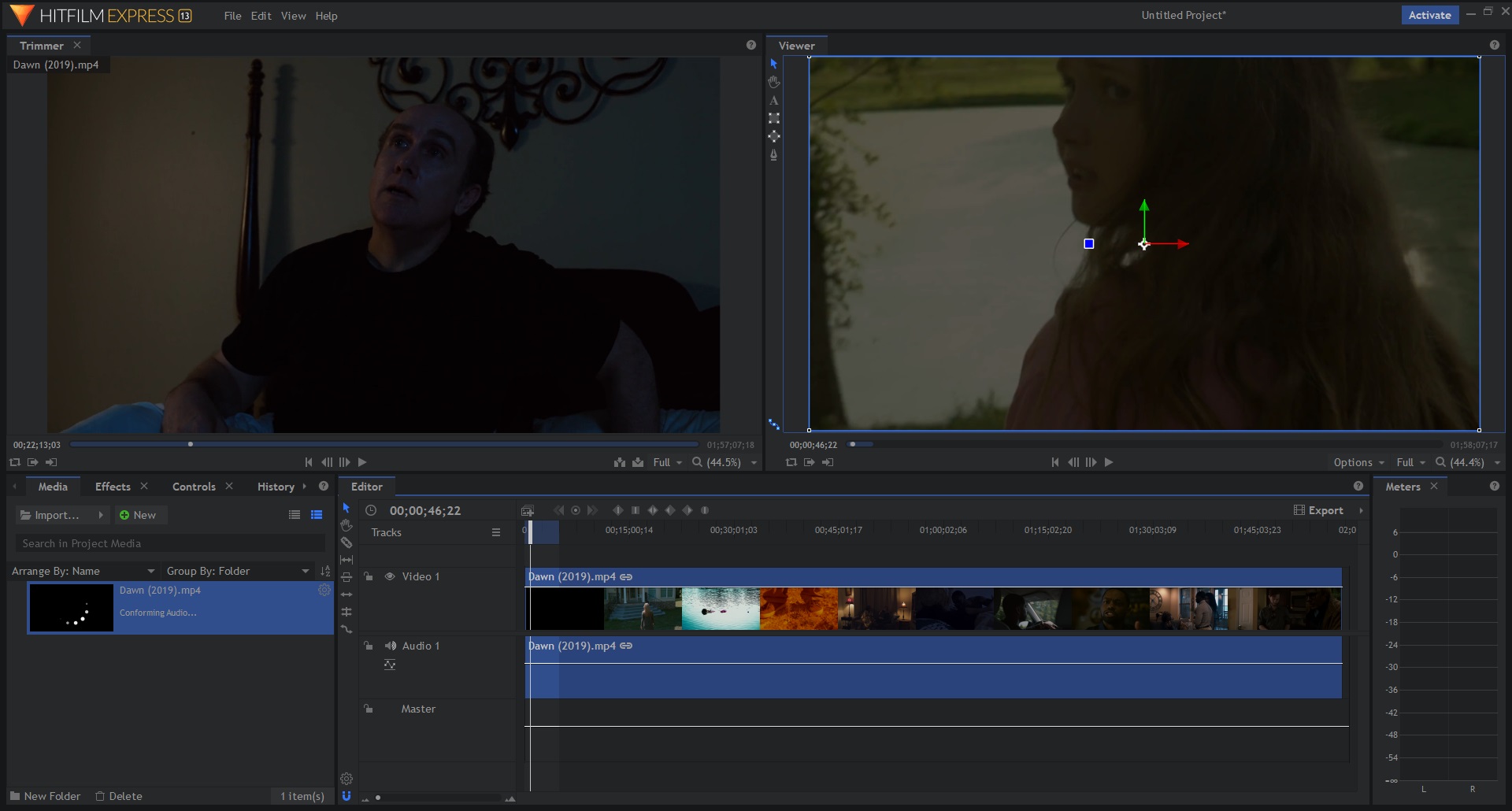Set Viewer out point
Screen dimensions: 1512x811
point(828,462)
